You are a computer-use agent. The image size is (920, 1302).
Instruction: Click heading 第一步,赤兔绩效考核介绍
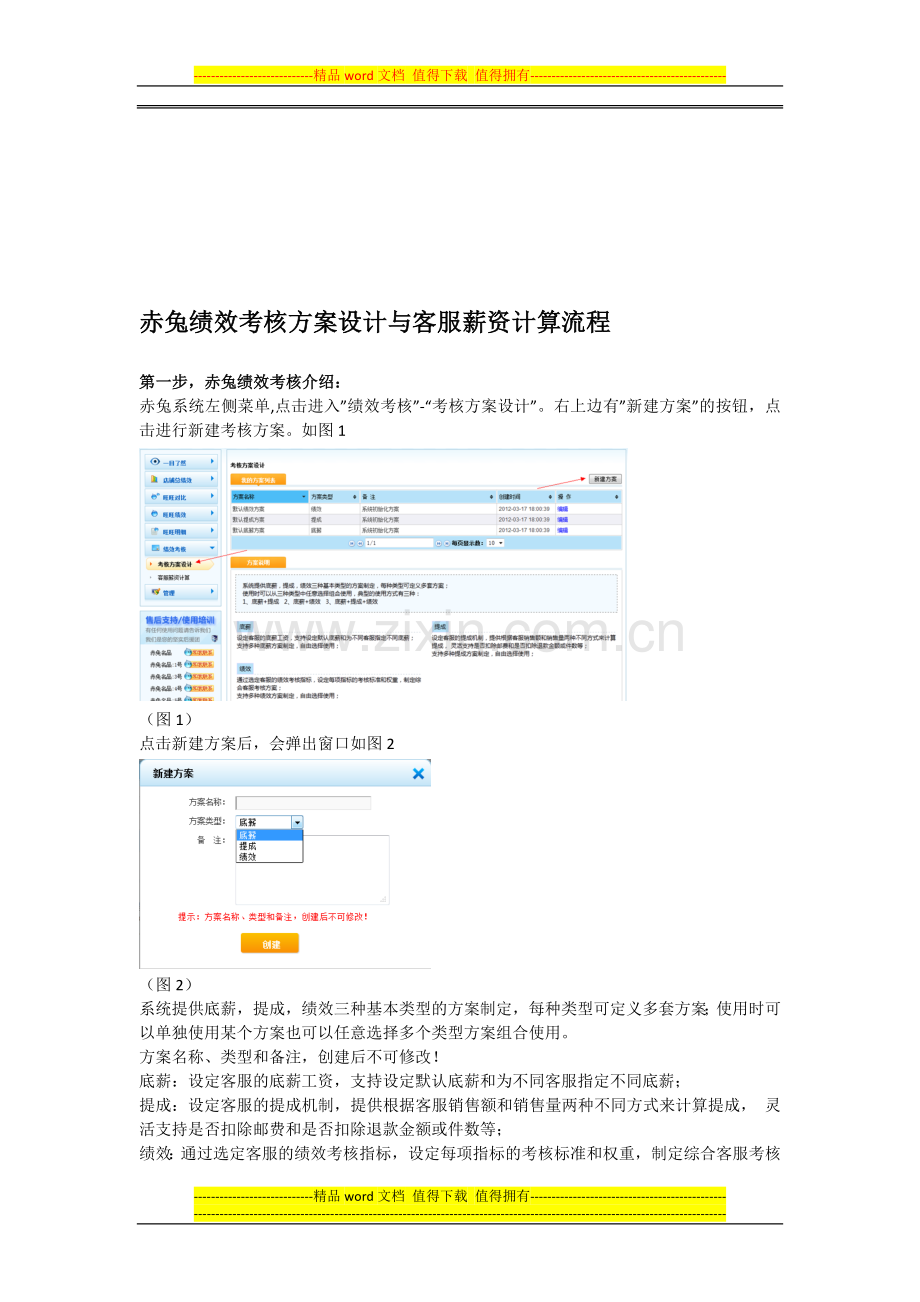click(240, 382)
